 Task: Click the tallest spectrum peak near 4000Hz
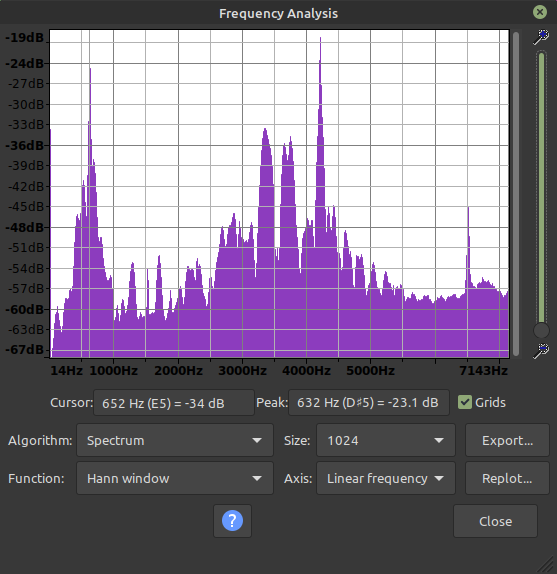pyautogui.click(x=321, y=40)
